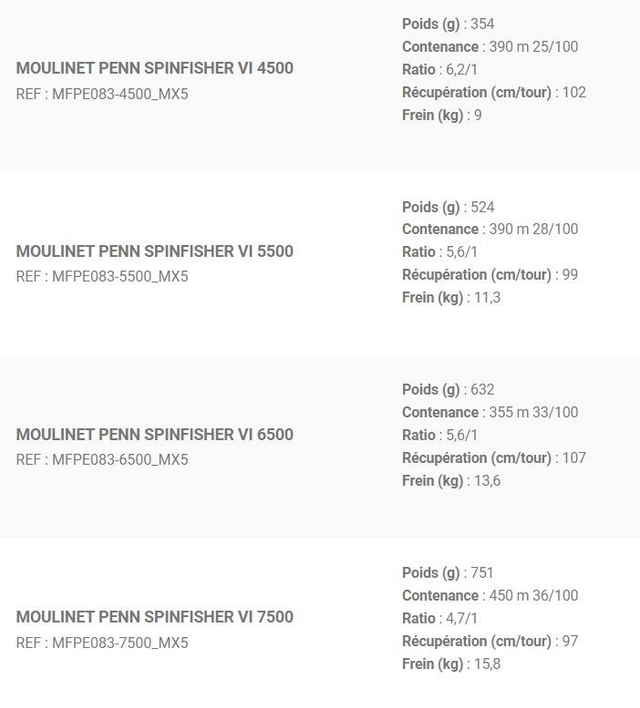
Task: Select the Contenance 355 m 33/100 line
Action: click(x=490, y=412)
